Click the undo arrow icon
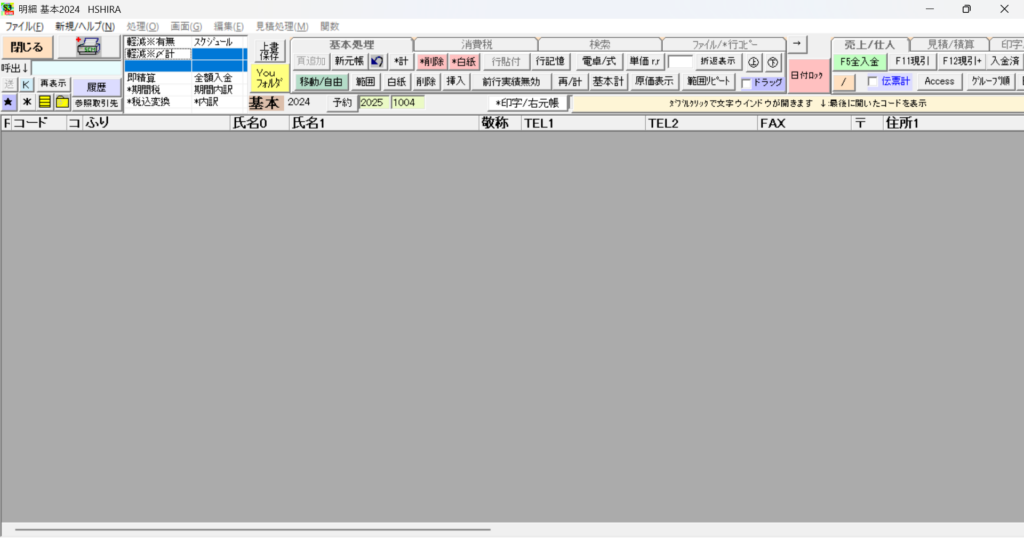 click(377, 61)
